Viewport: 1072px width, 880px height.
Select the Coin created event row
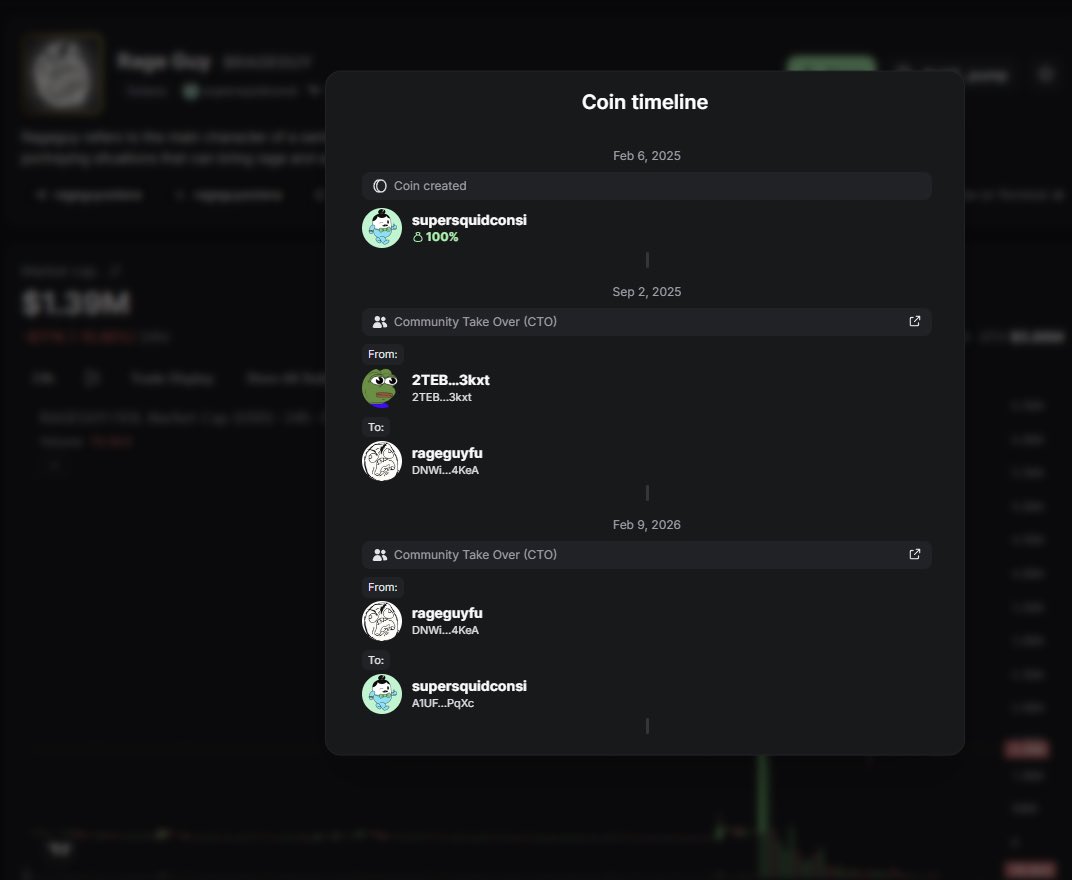646,186
